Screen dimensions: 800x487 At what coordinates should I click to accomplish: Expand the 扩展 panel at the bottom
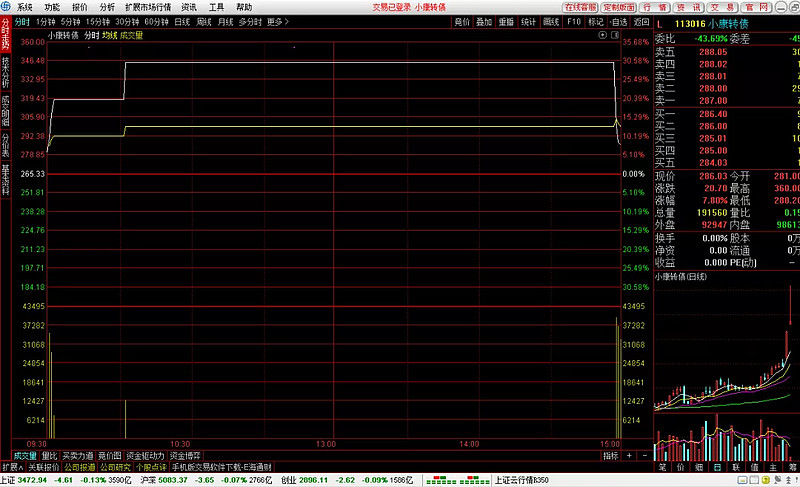pos(13,467)
